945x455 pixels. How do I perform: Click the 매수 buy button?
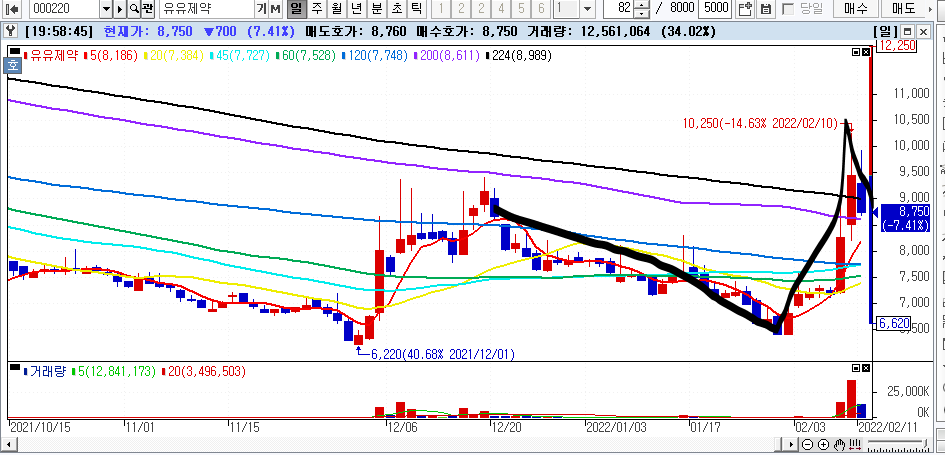point(856,9)
